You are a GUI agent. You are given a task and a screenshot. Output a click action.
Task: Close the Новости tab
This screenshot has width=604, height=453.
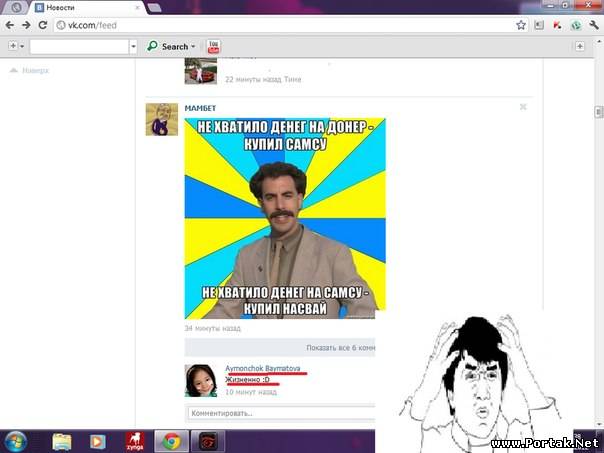pos(138,8)
